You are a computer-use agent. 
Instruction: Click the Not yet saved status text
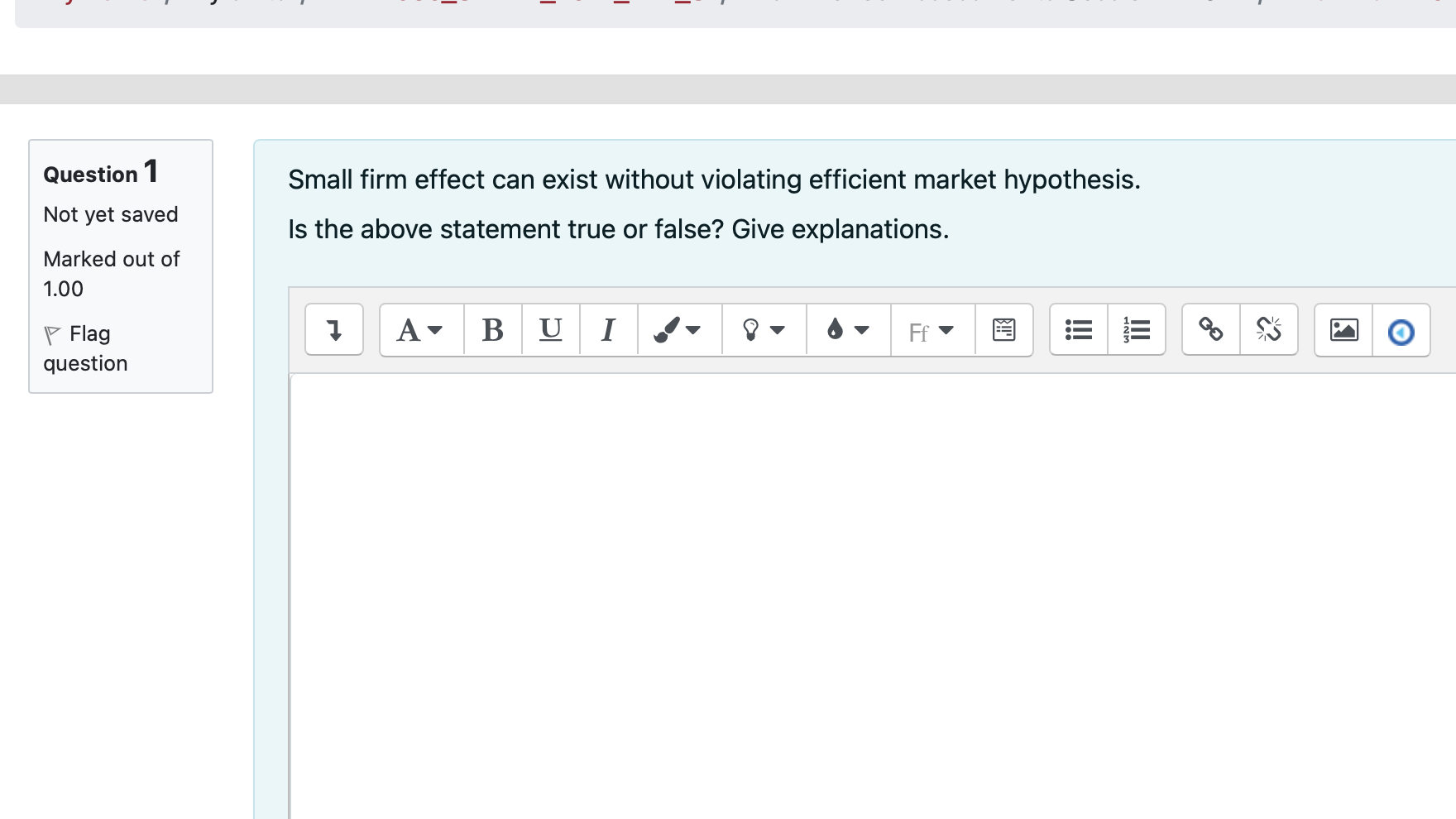pos(111,213)
